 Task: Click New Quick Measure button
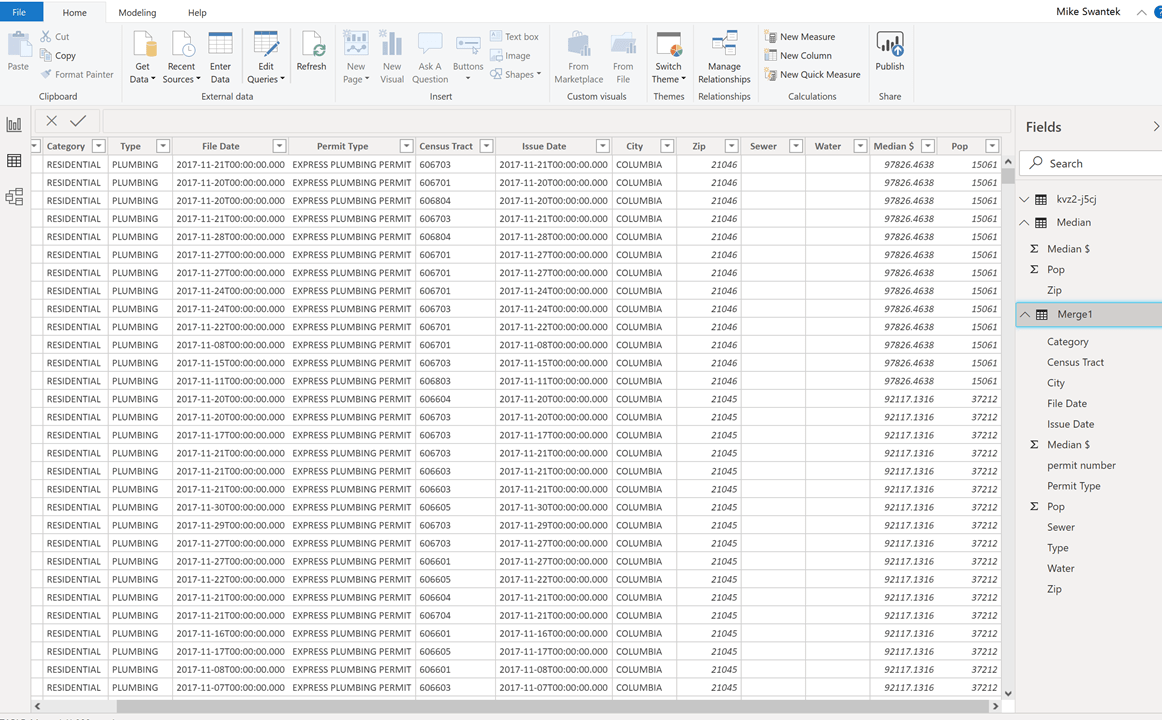812,75
